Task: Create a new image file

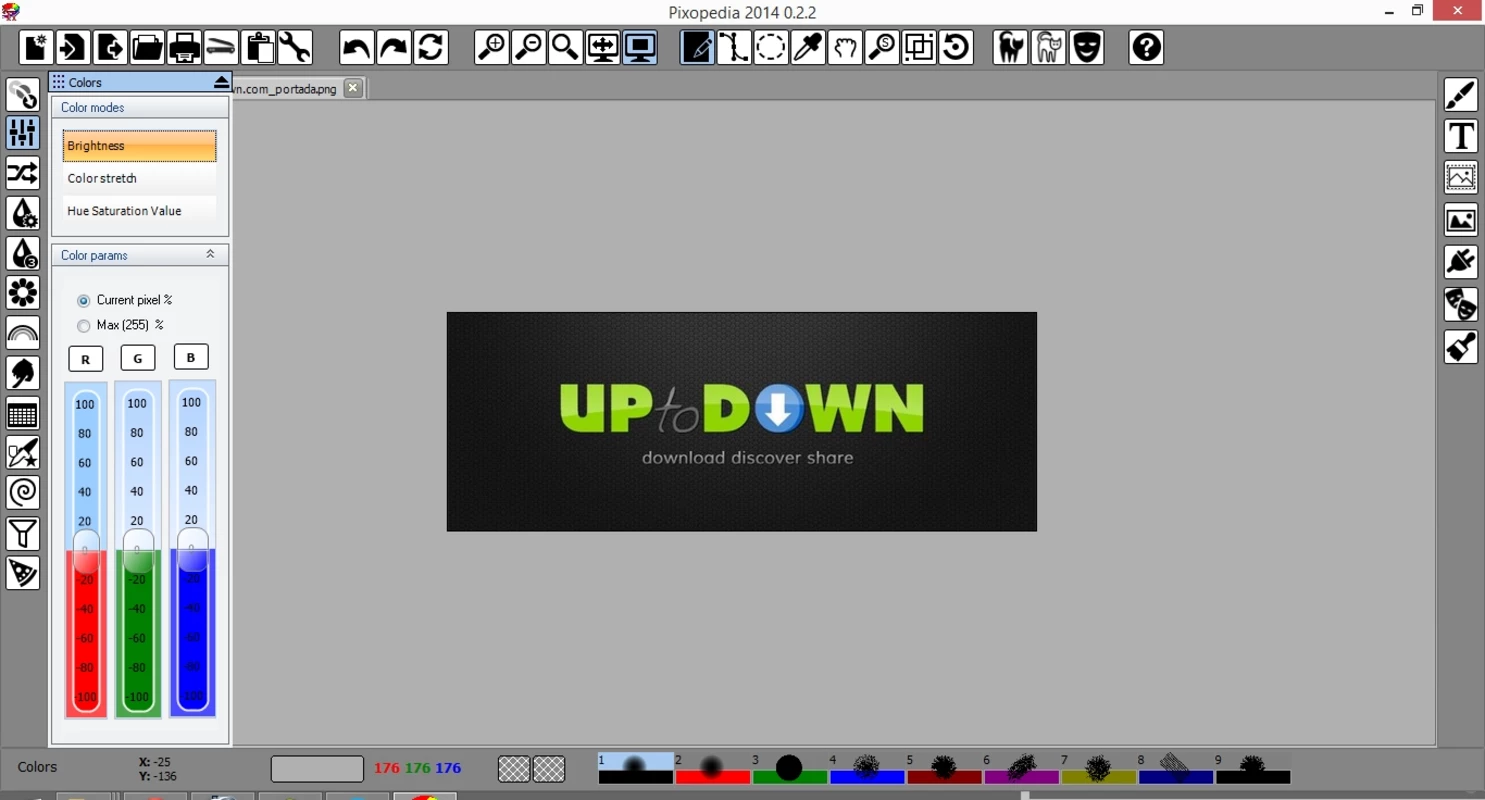Action: (36, 47)
